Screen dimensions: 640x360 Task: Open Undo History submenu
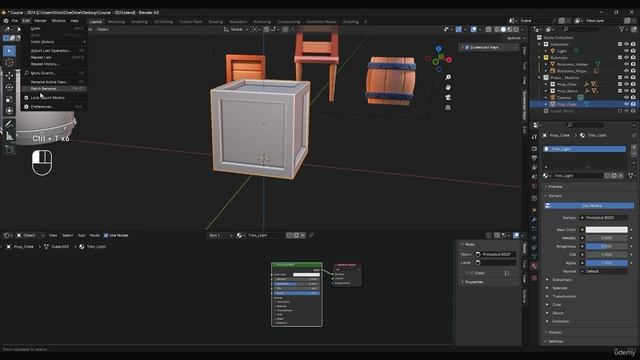click(54, 42)
